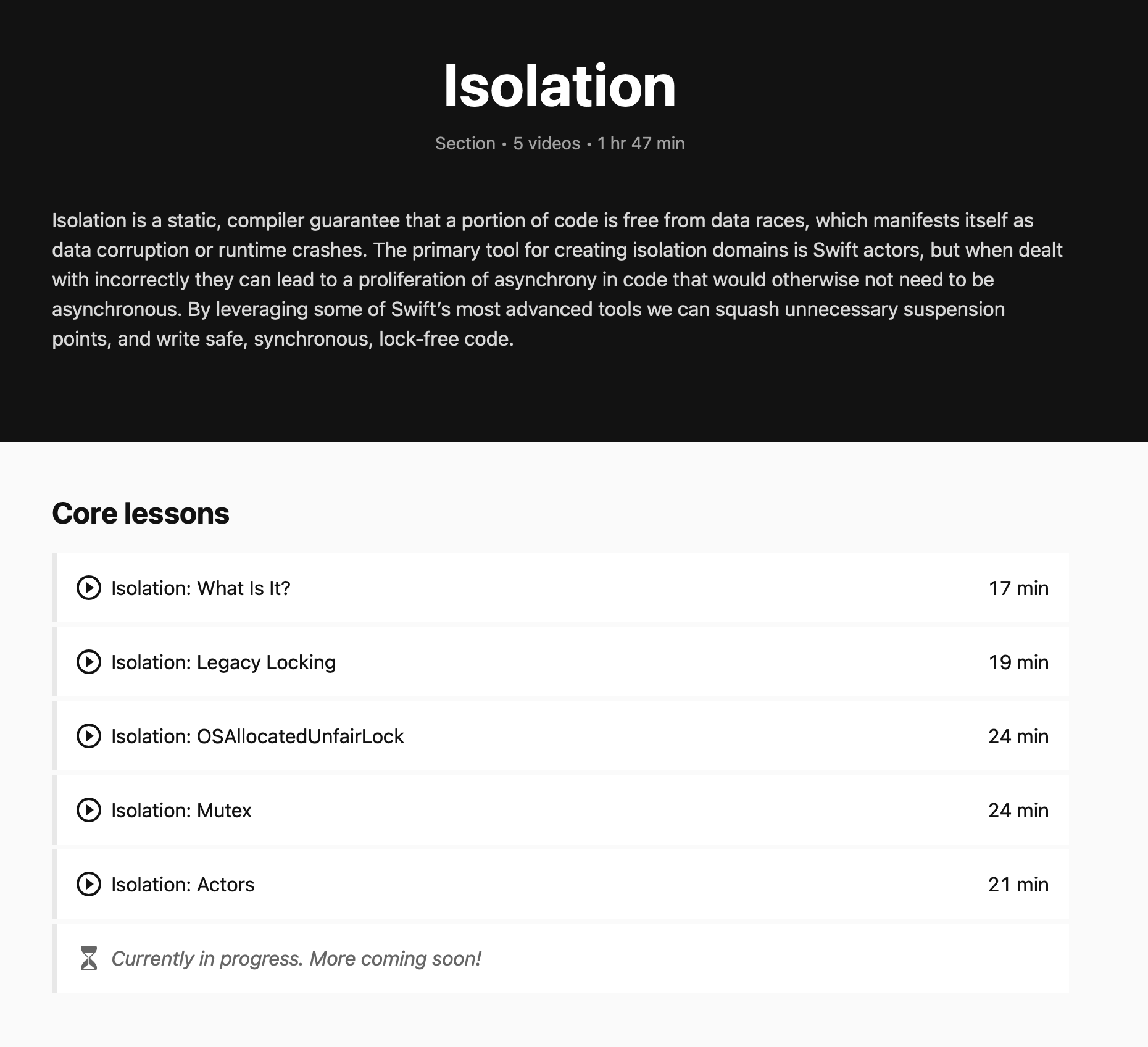The width and height of the screenshot is (1148, 1047).
Task: Click the 19 min duration label
Action: (1018, 662)
